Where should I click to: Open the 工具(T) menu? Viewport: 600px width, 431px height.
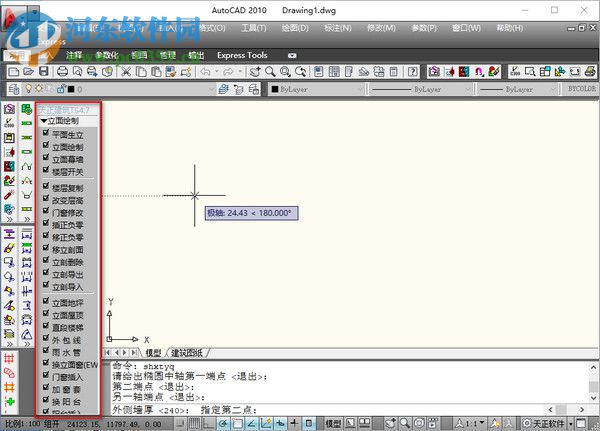pyautogui.click(x=253, y=28)
